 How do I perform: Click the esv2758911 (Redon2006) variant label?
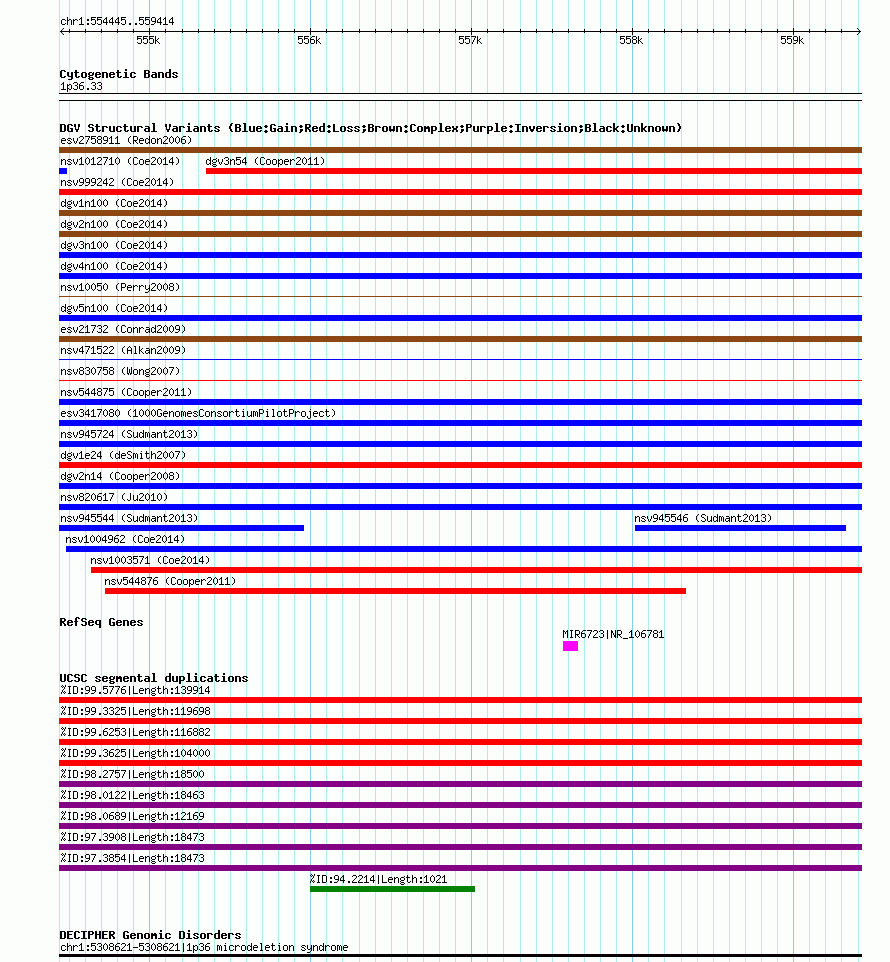126,140
